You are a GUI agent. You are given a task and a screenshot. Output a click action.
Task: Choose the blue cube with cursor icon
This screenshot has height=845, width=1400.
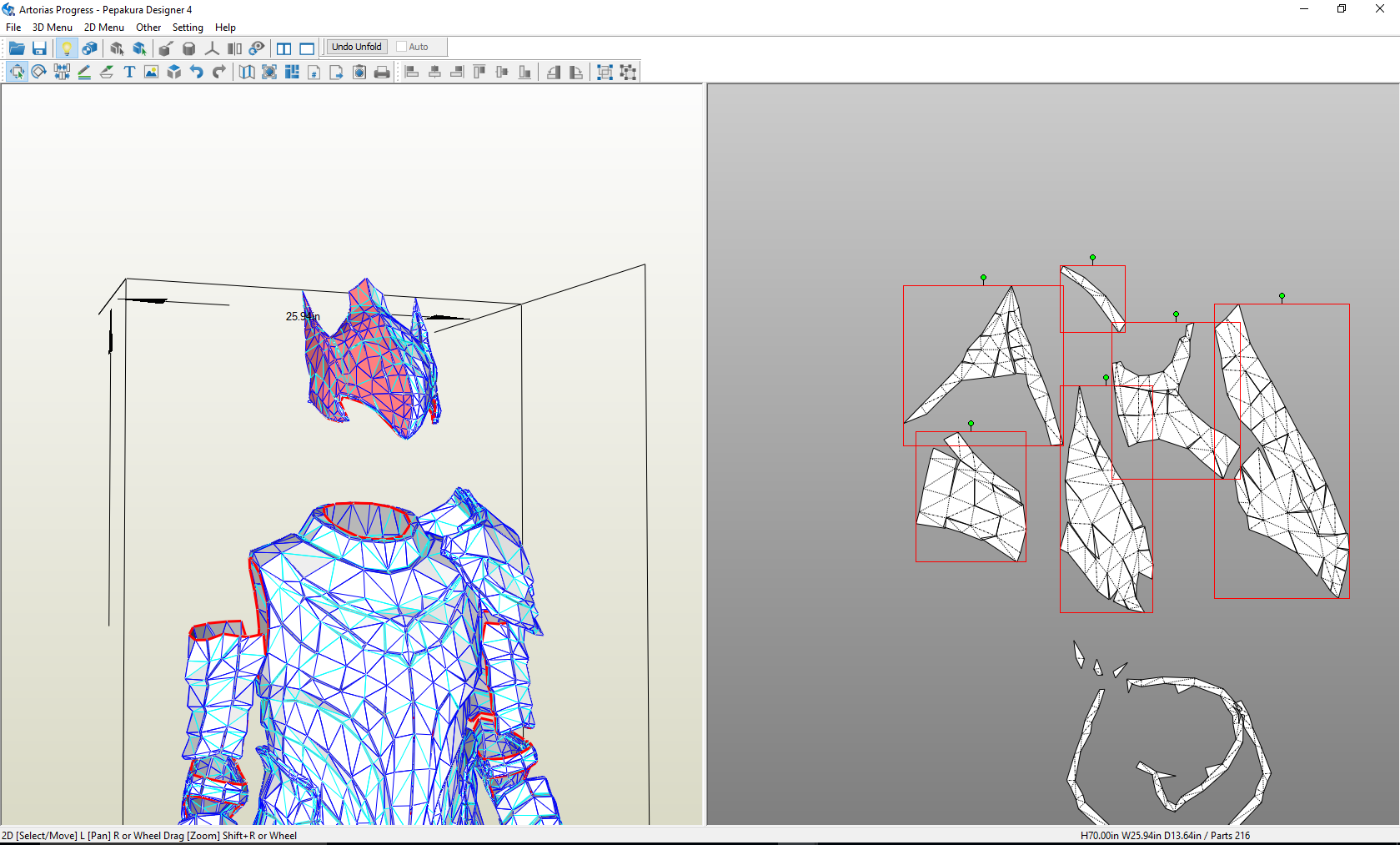tap(139, 48)
